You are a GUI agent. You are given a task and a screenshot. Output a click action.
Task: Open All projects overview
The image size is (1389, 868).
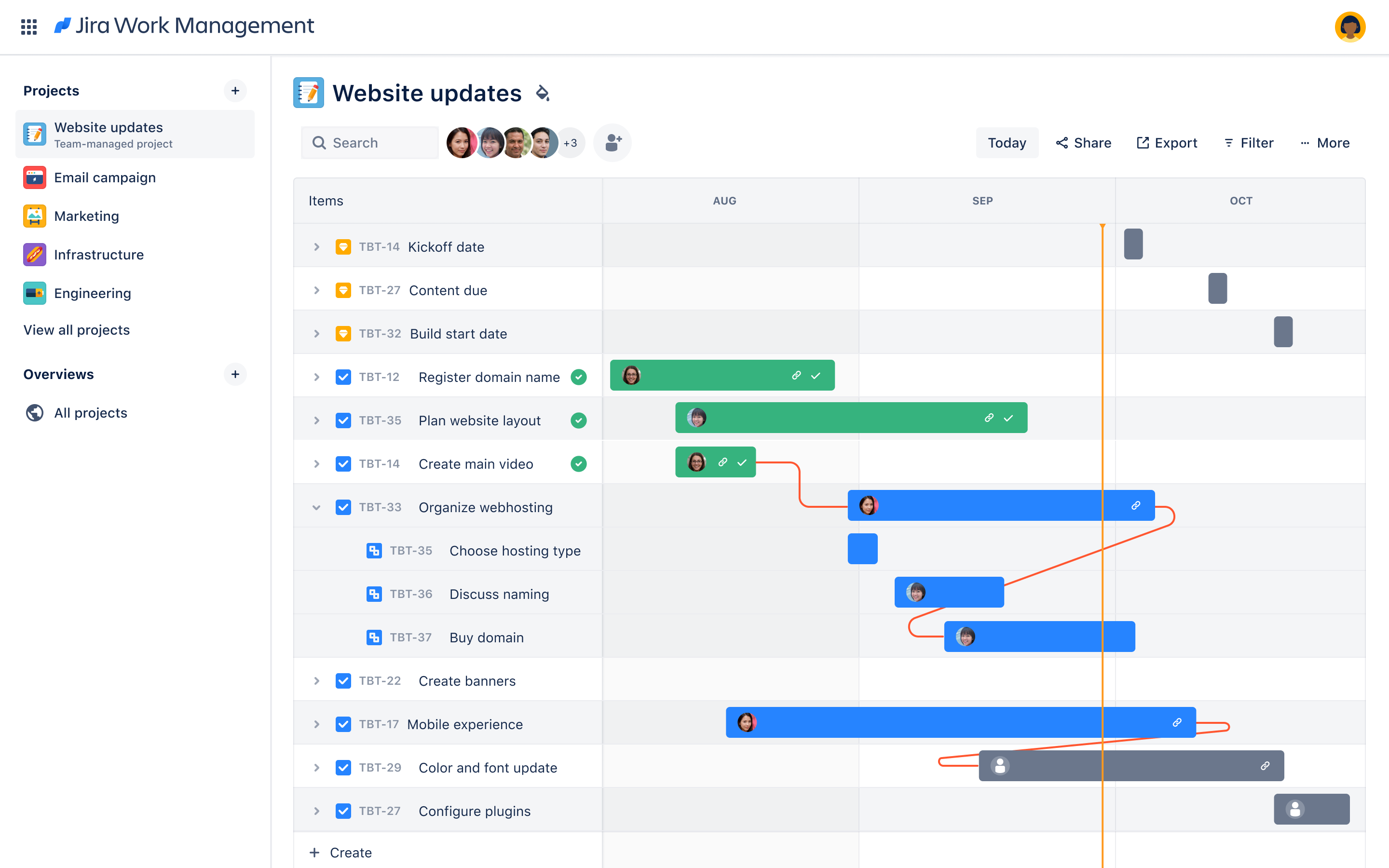click(91, 412)
